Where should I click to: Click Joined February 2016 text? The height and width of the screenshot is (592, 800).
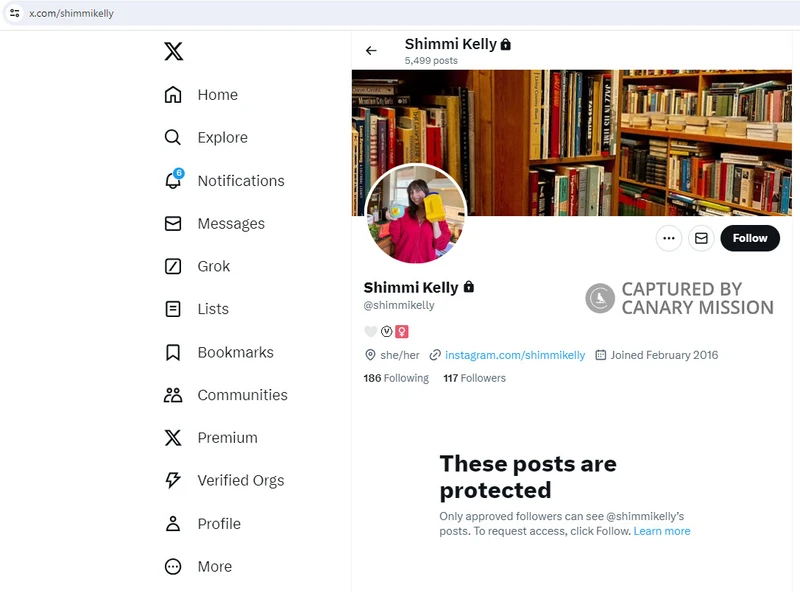(x=664, y=355)
